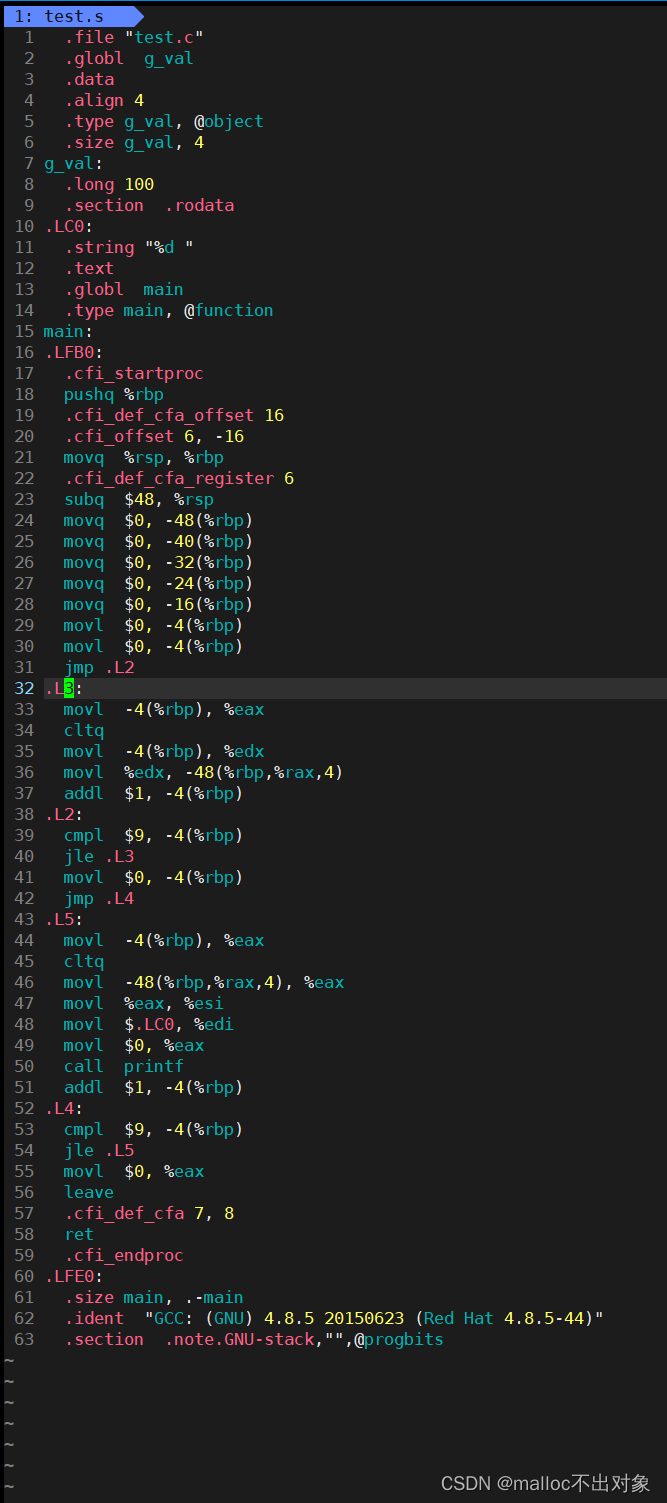The width and height of the screenshot is (667, 1503).
Task: Click line number 32 in gutter
Action: [x=24, y=688]
